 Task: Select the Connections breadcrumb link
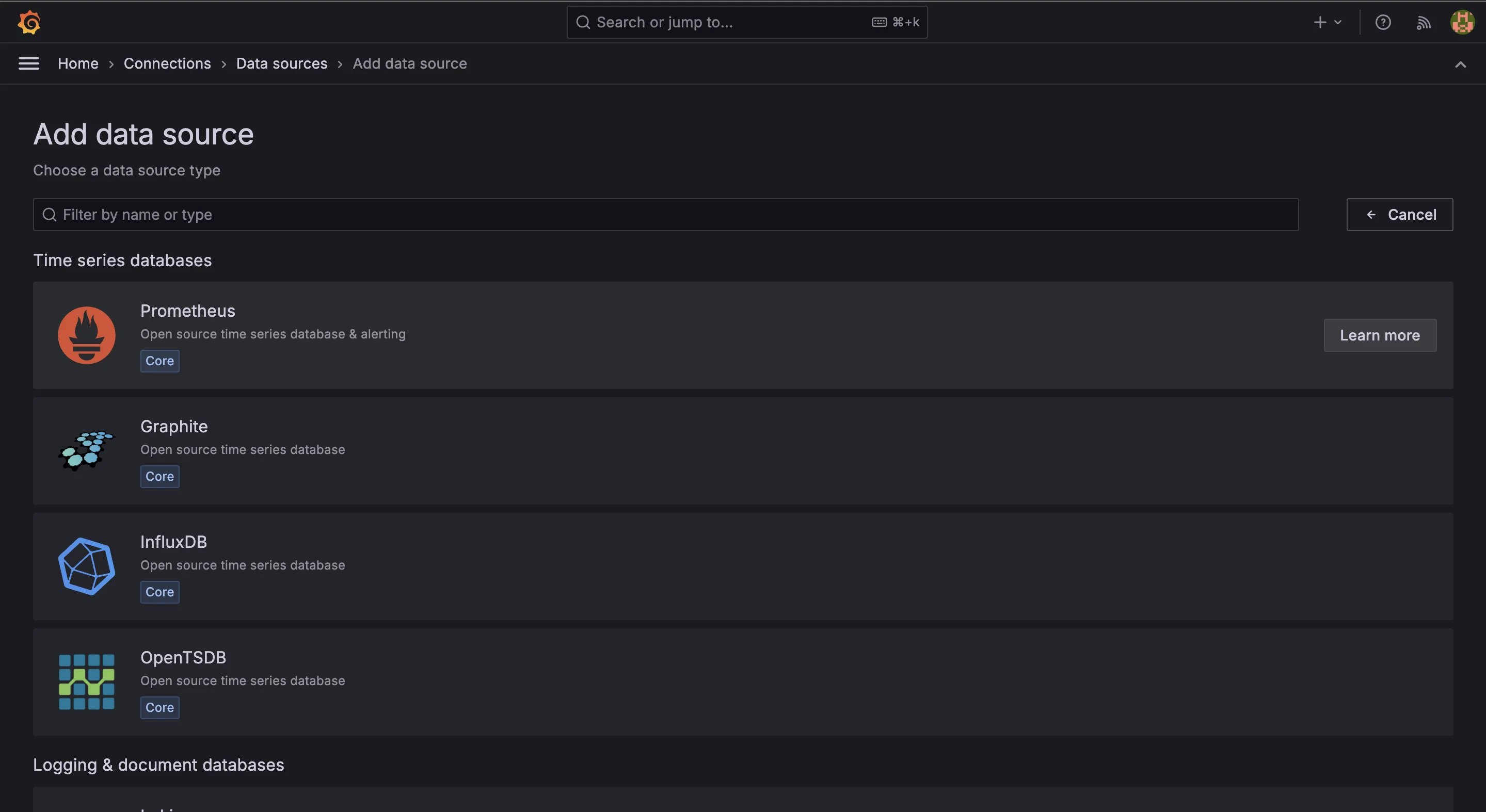pyautogui.click(x=167, y=63)
